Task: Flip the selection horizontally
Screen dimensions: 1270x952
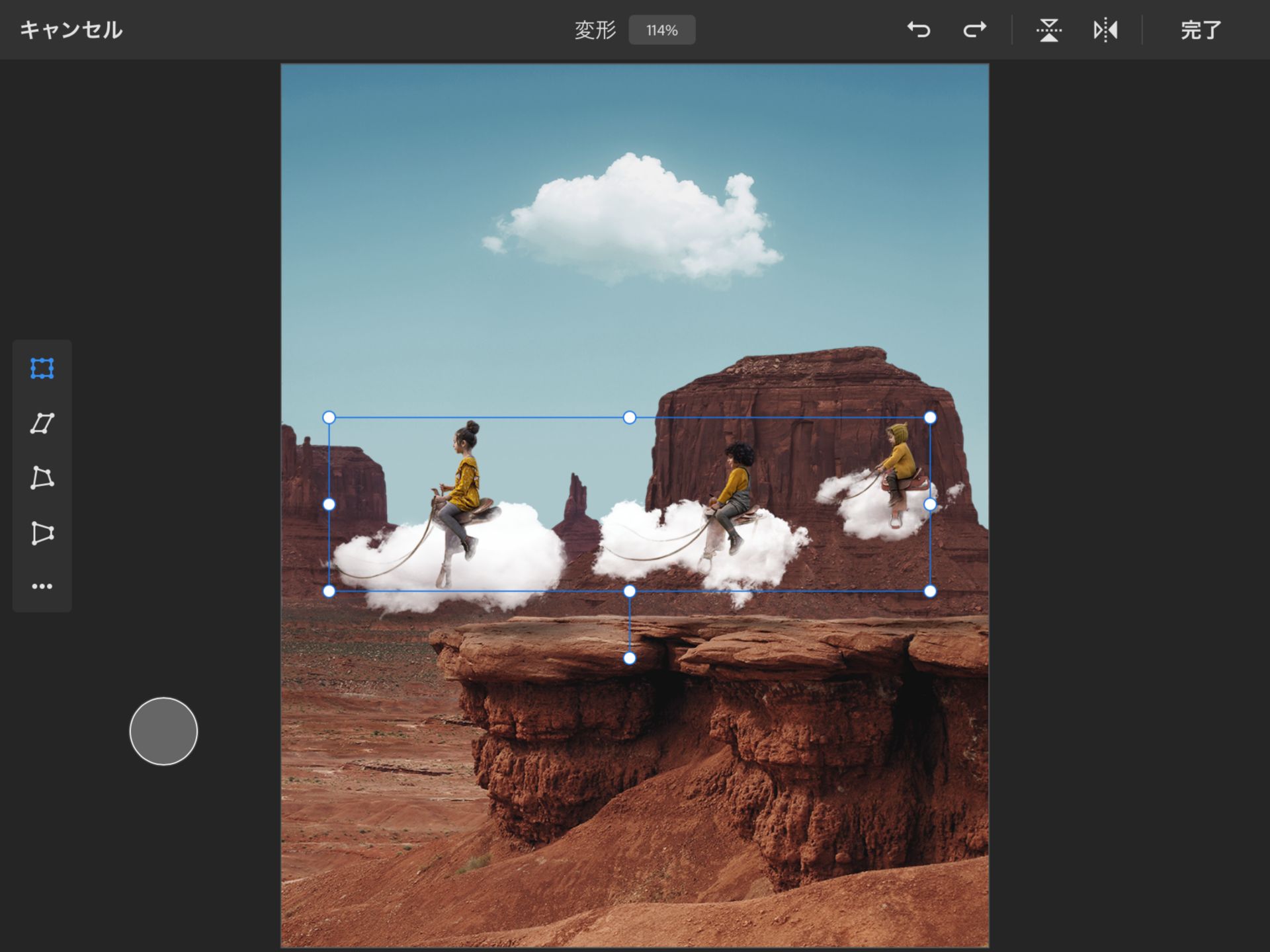Action: [1105, 30]
